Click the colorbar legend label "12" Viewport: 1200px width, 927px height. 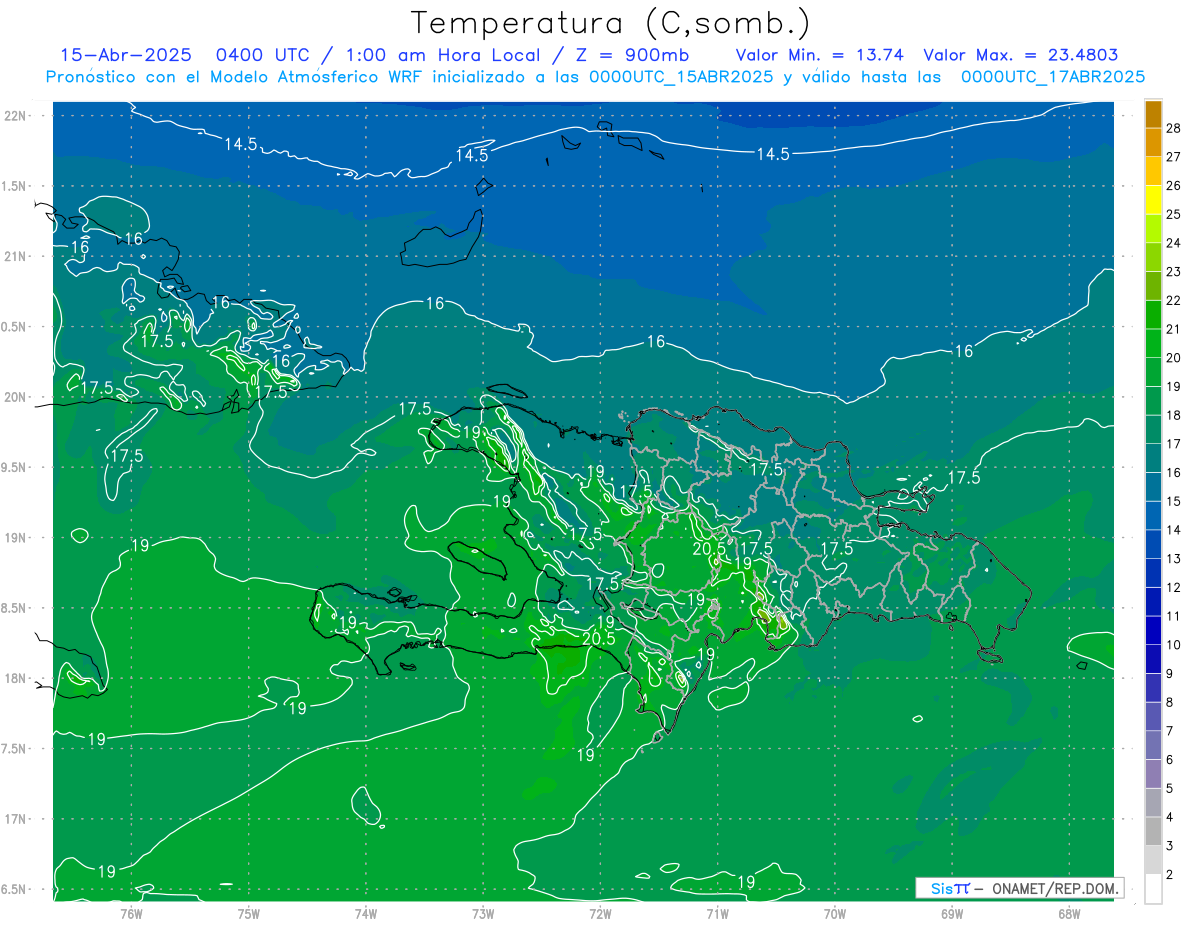(x=1174, y=587)
